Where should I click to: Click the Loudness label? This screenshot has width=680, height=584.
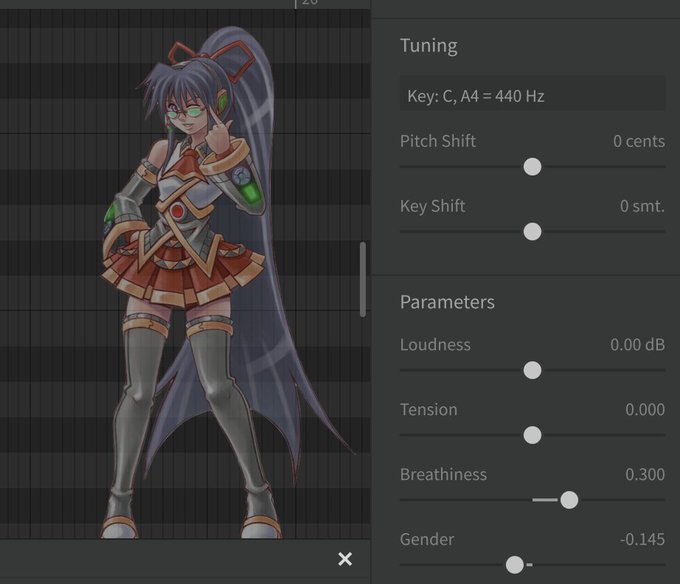coord(435,345)
